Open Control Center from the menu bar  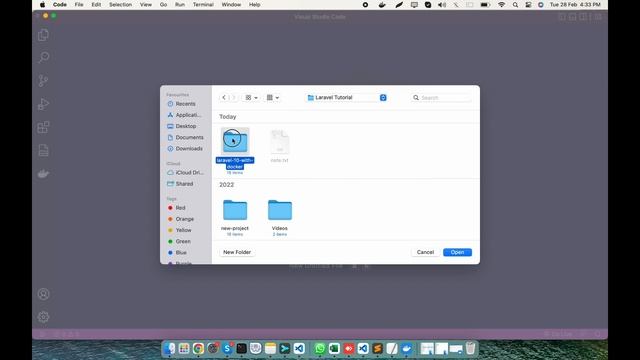[x=528, y=4]
